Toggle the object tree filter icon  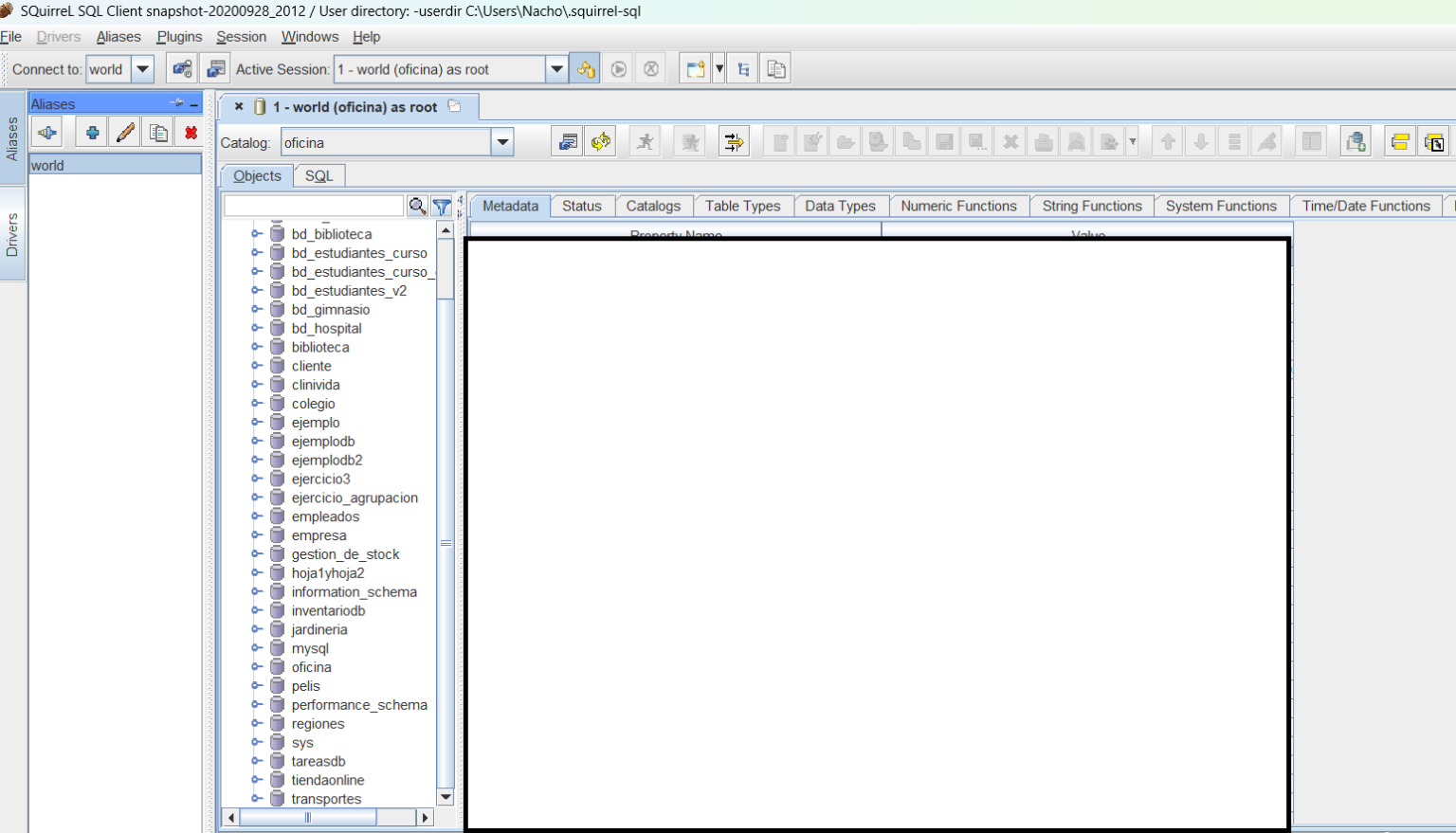pos(441,206)
